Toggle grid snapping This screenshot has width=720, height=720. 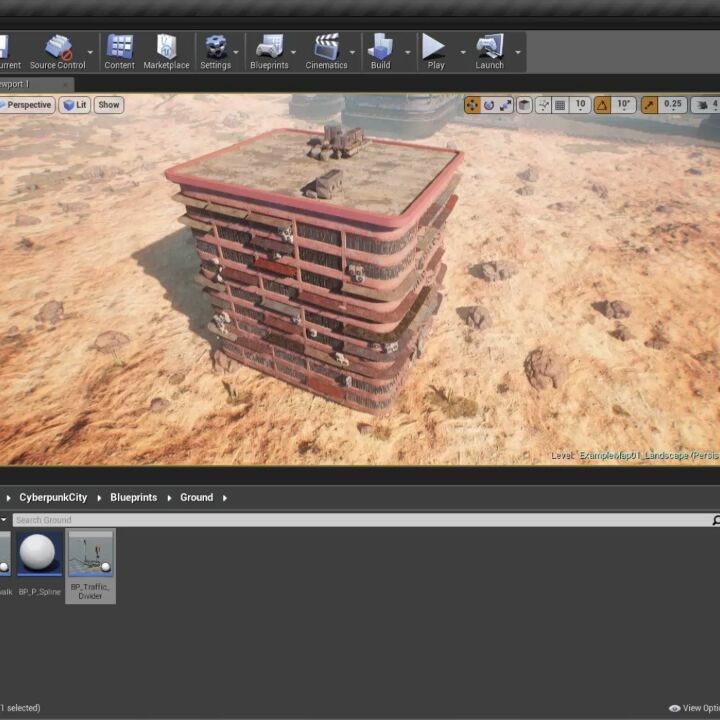point(560,105)
